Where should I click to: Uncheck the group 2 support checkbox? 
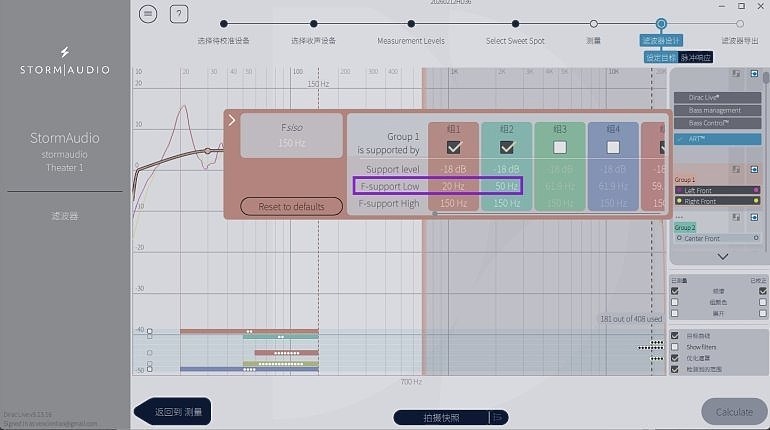click(x=507, y=147)
